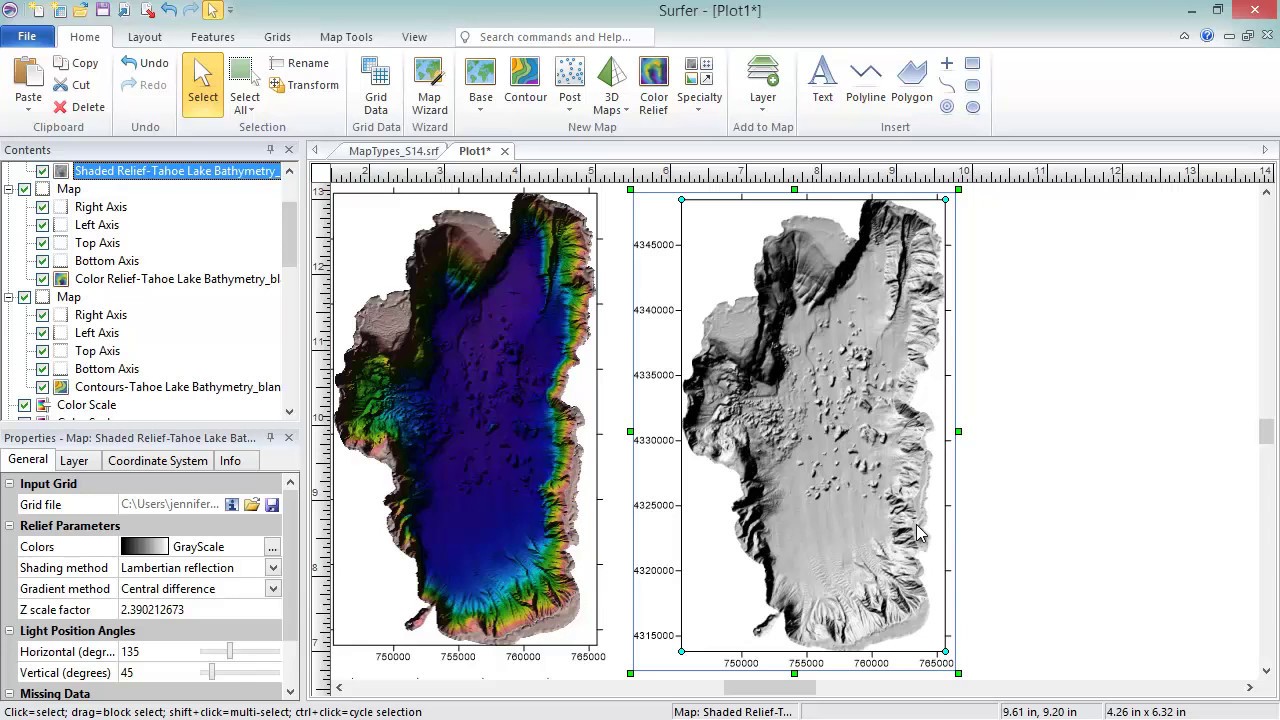Screen dimensions: 1280x720
Task: Click the grid file info icon
Action: pos(232,505)
